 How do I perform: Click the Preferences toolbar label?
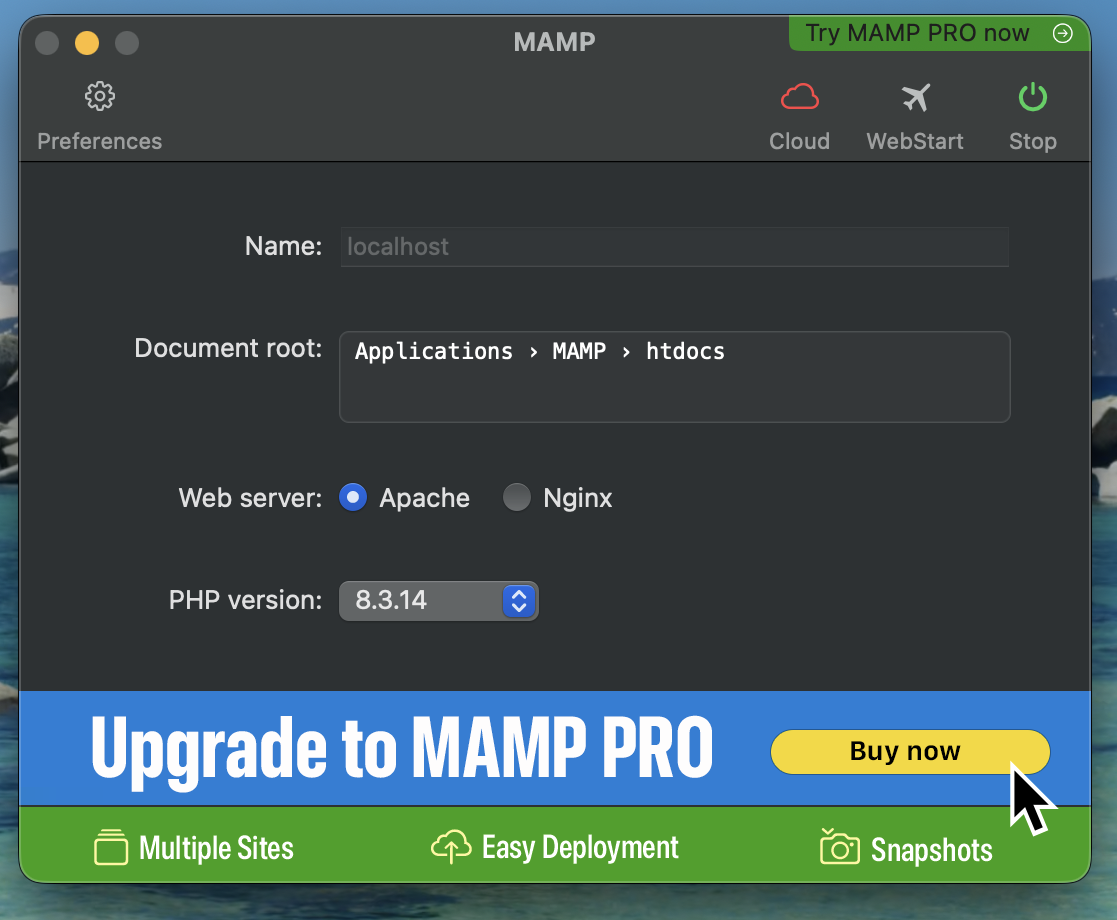tap(100, 141)
